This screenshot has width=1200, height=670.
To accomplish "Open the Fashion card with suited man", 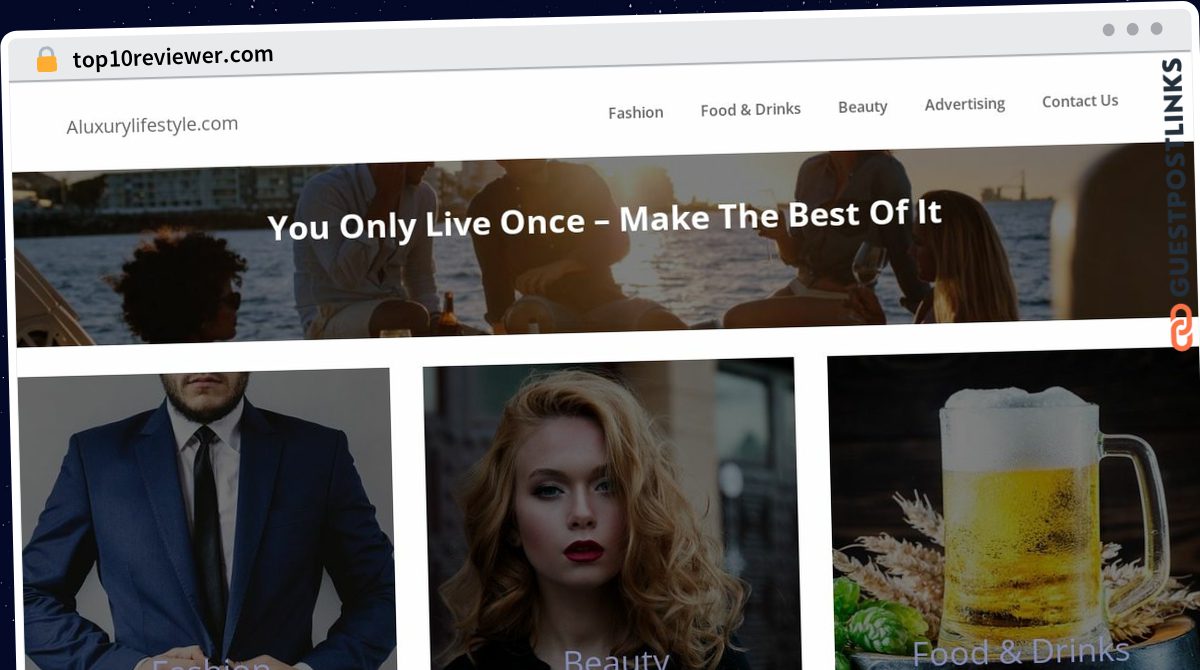I will pyautogui.click(x=206, y=520).
